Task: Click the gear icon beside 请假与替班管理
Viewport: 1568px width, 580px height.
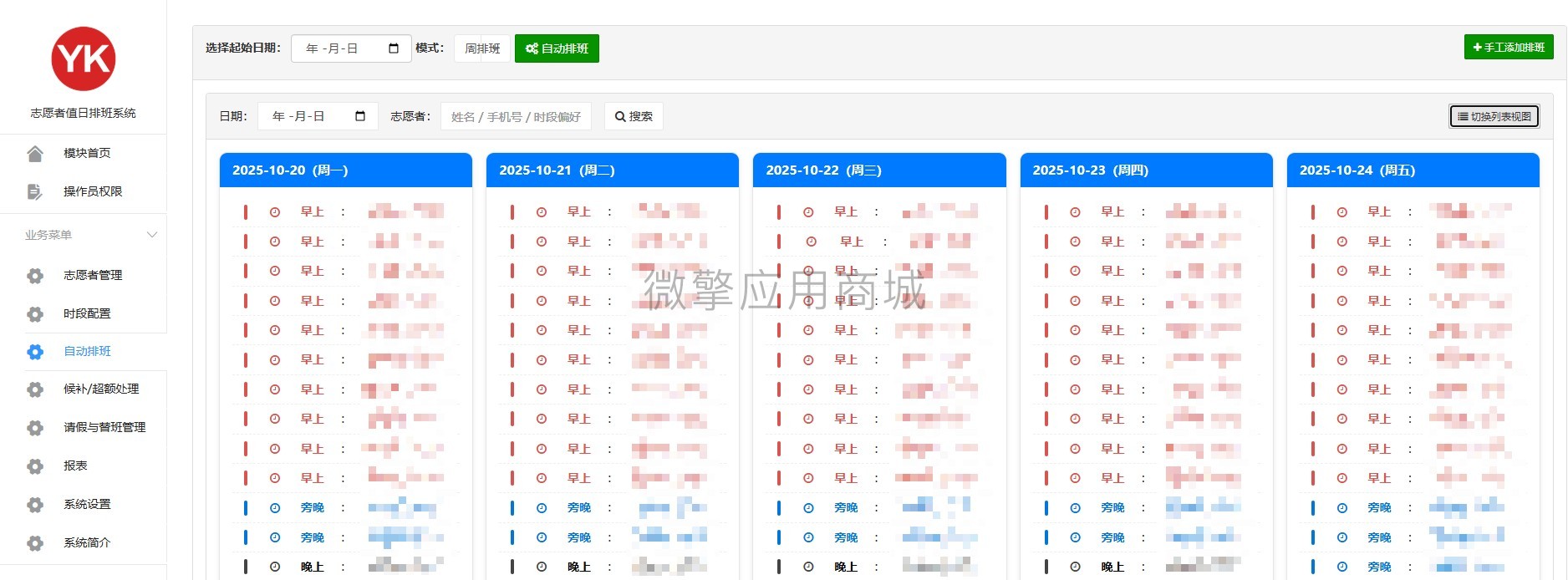Action: pos(35,428)
